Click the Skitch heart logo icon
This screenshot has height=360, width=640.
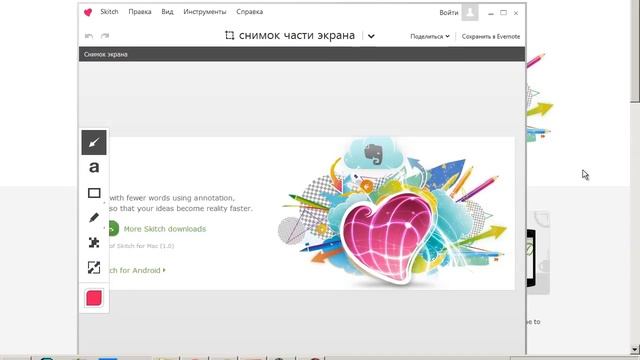(88, 12)
